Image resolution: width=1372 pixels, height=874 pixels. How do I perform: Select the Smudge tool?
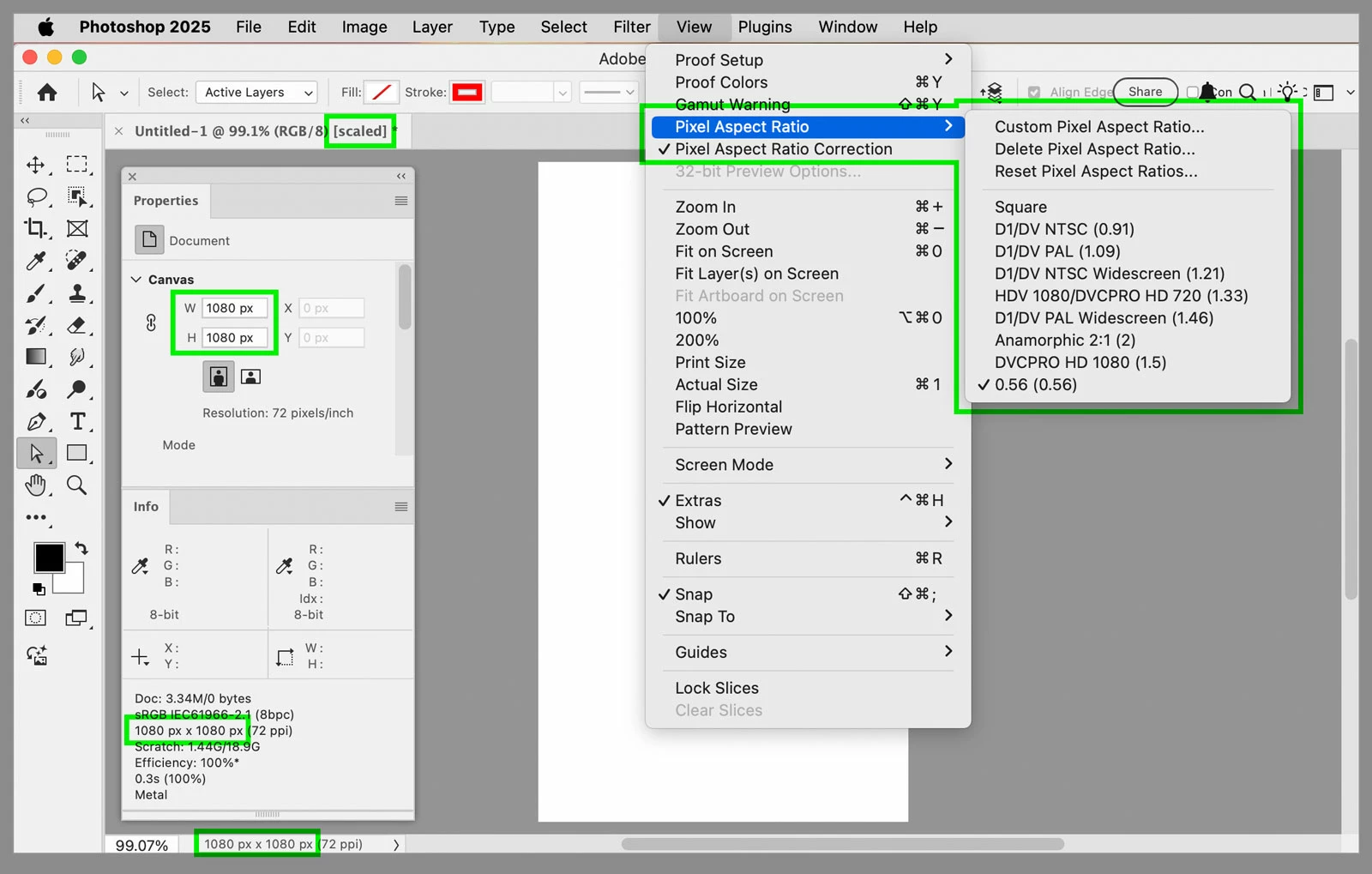pyautogui.click(x=77, y=357)
